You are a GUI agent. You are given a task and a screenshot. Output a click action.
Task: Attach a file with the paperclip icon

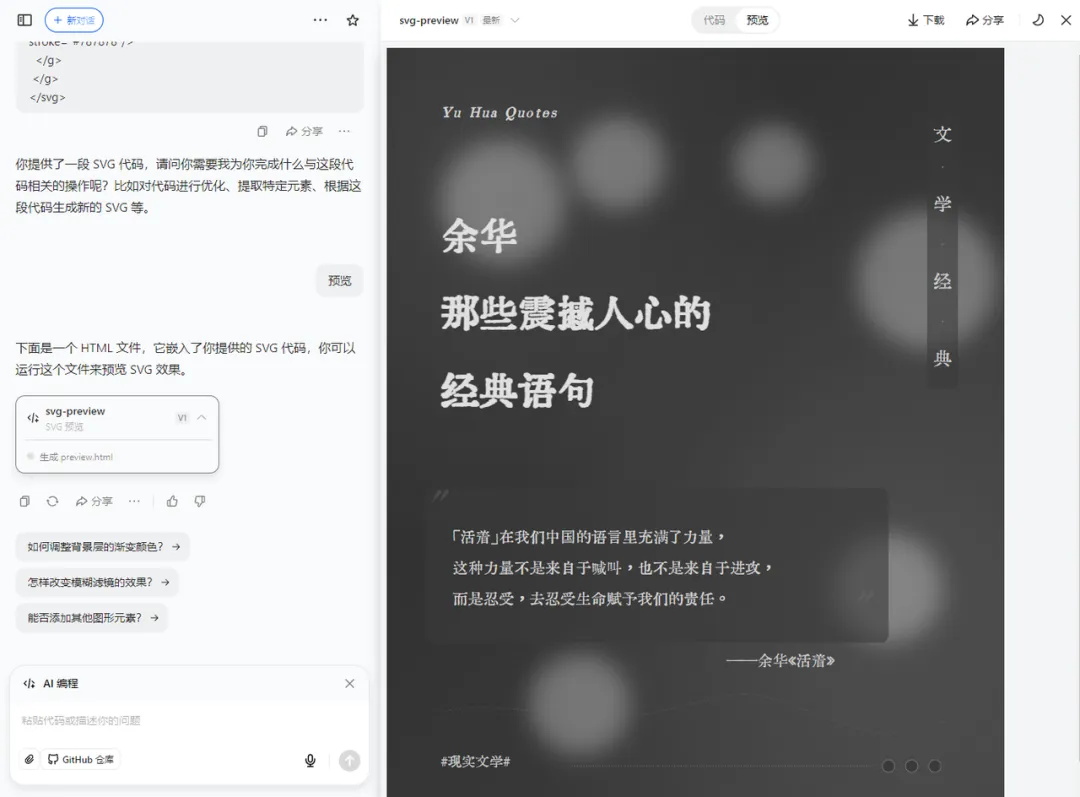coord(28,760)
